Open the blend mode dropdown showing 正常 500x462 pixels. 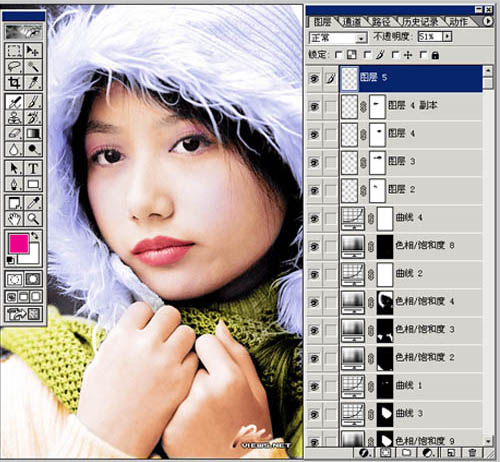point(338,37)
